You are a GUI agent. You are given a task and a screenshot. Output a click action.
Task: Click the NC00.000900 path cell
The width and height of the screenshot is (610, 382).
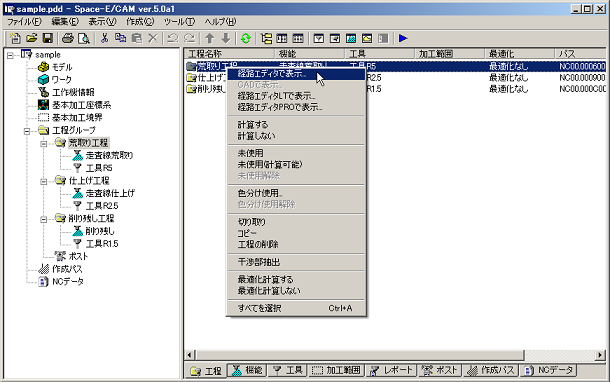pos(582,78)
